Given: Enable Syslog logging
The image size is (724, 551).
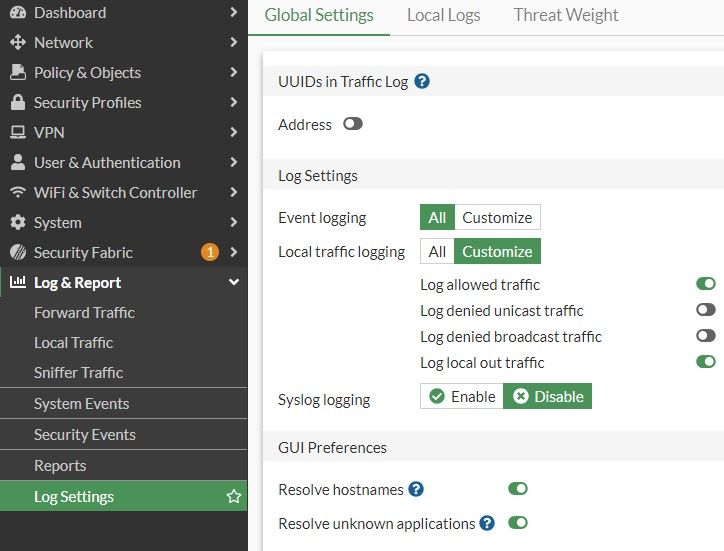Looking at the screenshot, I should 462,397.
